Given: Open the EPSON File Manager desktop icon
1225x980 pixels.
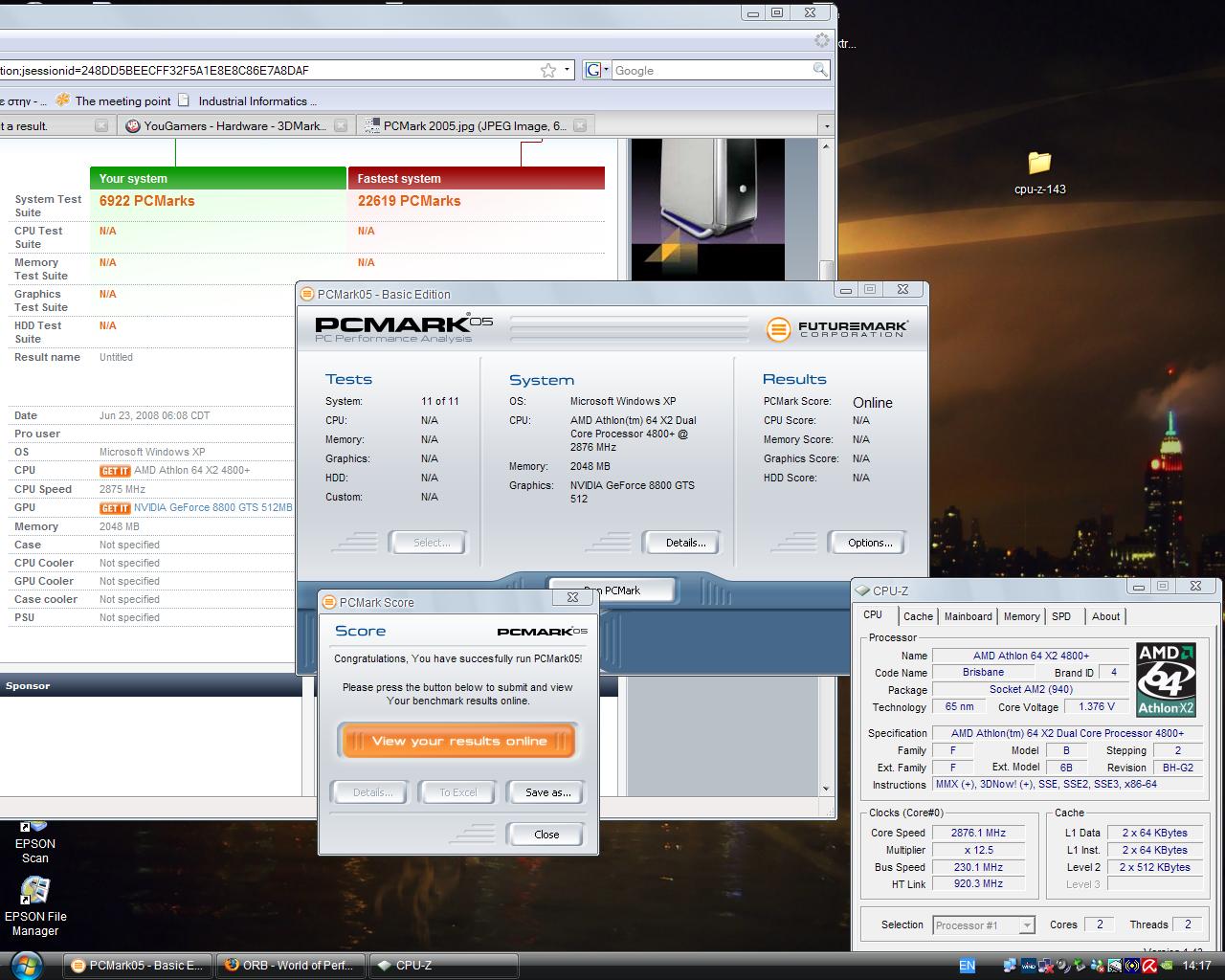Looking at the screenshot, I should click(x=35, y=907).
